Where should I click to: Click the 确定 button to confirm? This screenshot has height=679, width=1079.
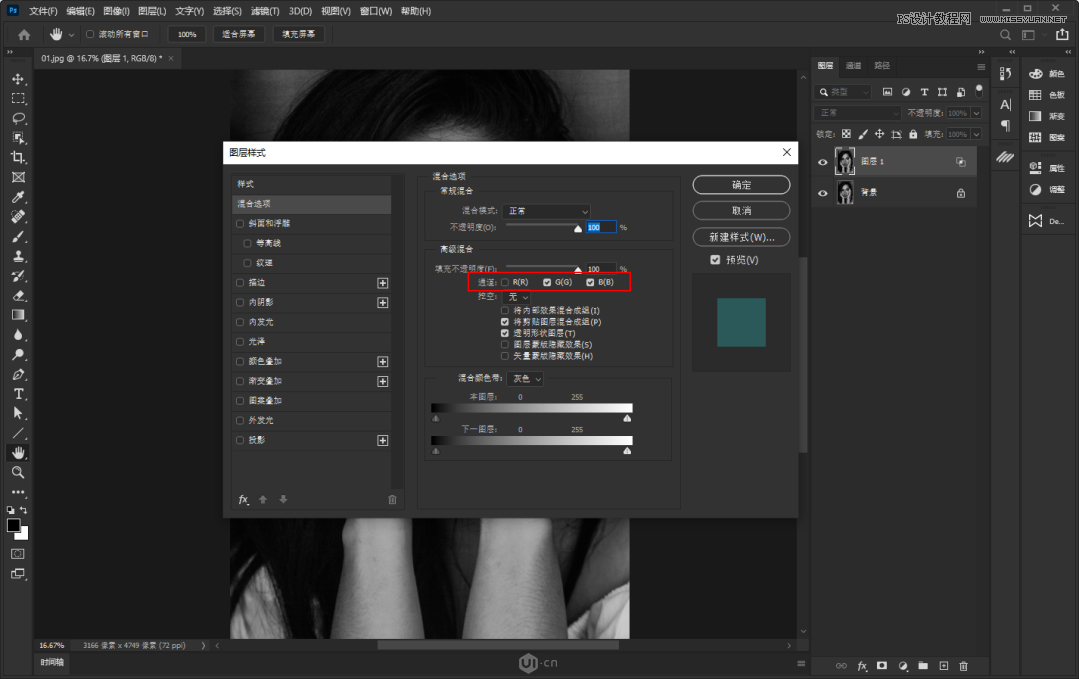(x=740, y=184)
